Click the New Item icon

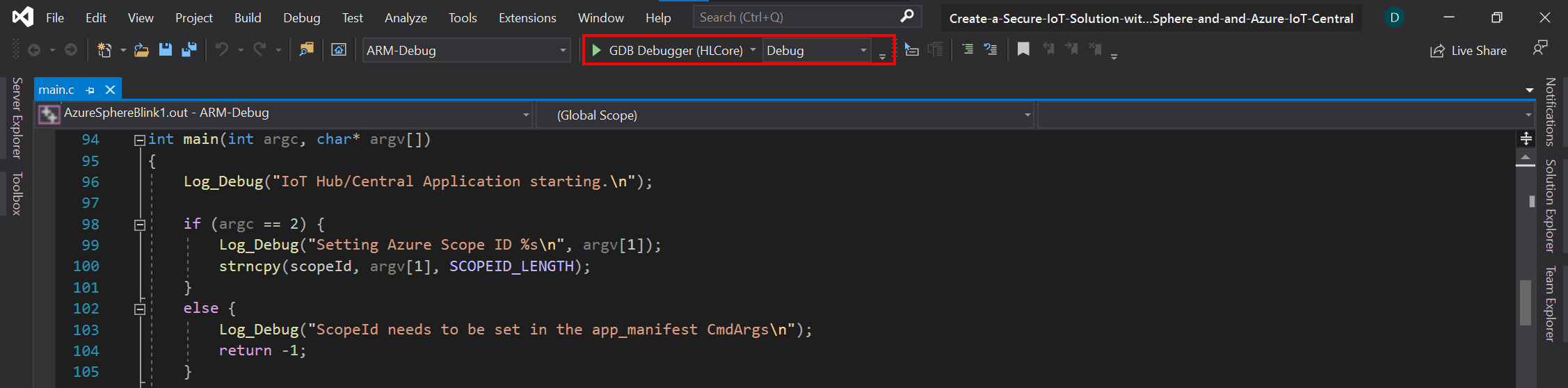[104, 50]
